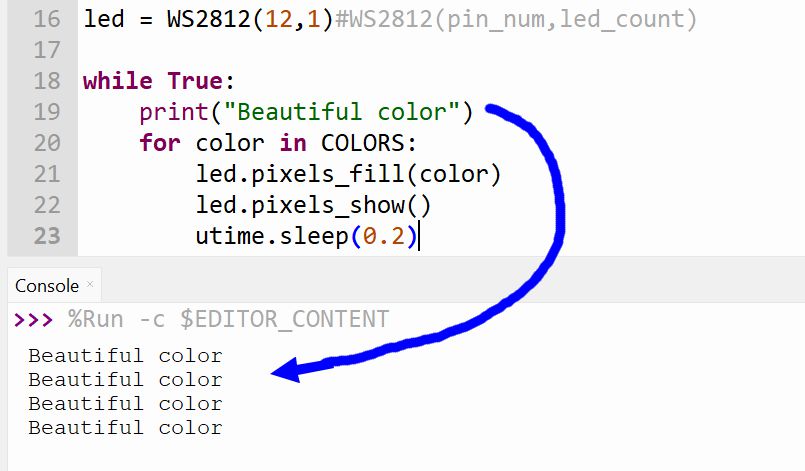Close the Console tab
The height and width of the screenshot is (471, 805).
[90, 284]
